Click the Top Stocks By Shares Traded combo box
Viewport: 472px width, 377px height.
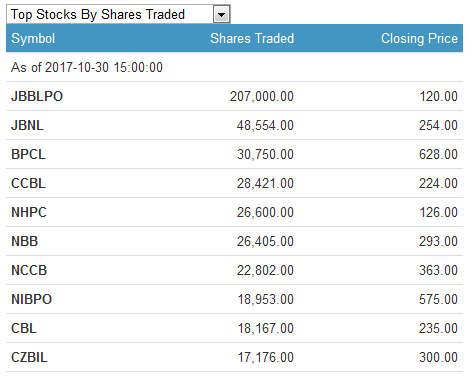[118, 14]
